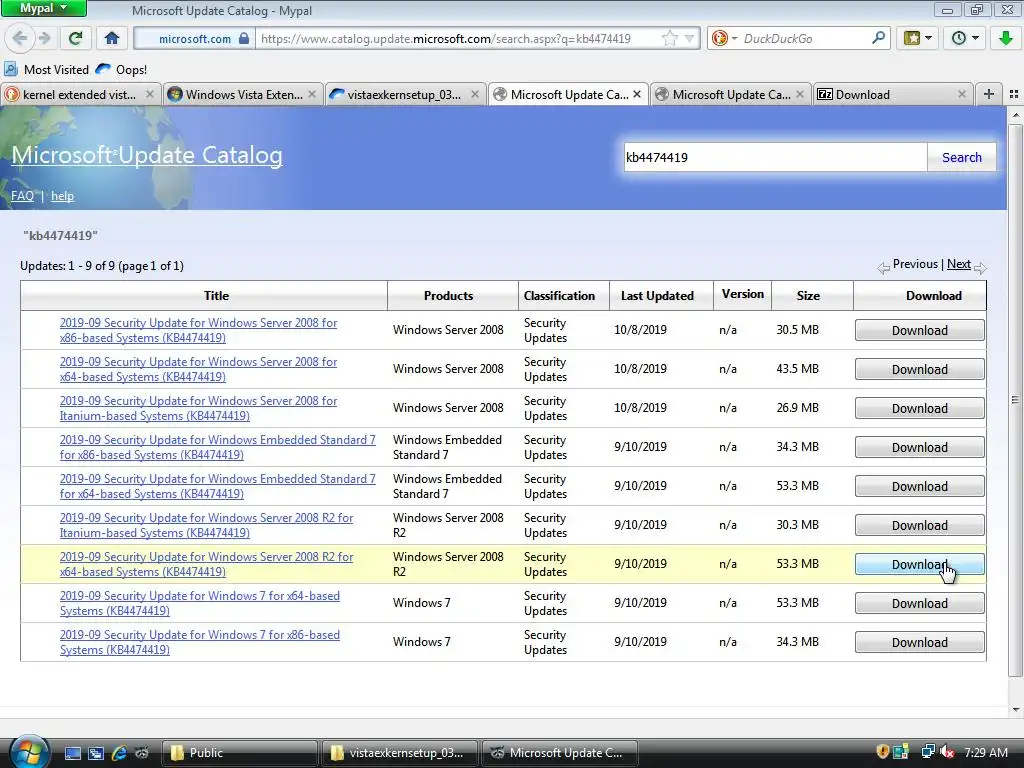Open the Most Visited bookmarks folder

47,69
